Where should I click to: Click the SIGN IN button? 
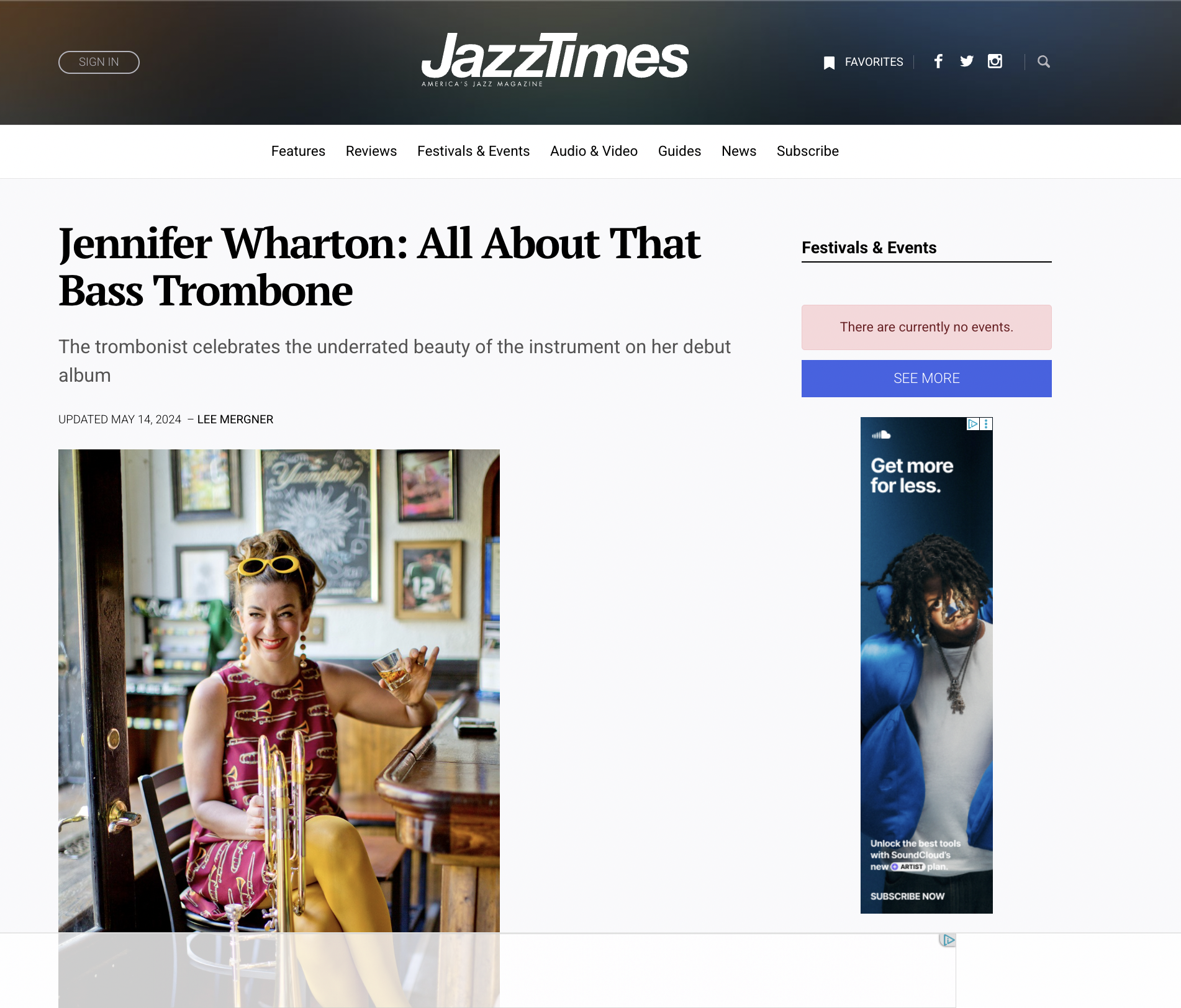tap(99, 62)
